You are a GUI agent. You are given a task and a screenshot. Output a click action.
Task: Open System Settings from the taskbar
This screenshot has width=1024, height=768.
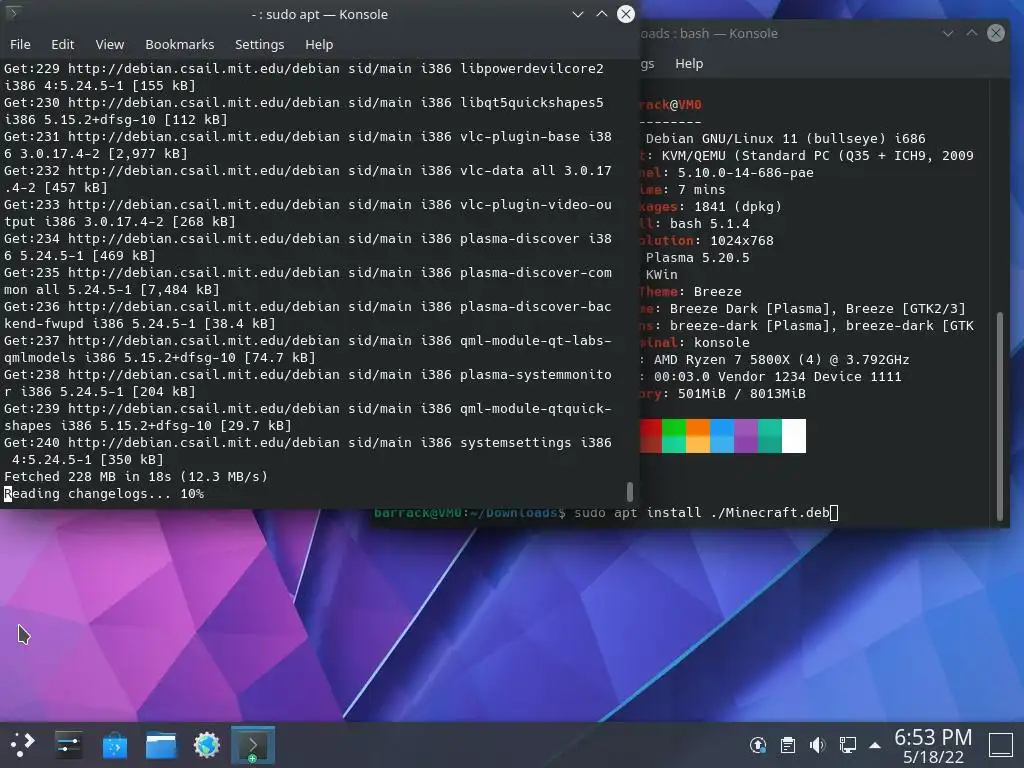click(69, 744)
